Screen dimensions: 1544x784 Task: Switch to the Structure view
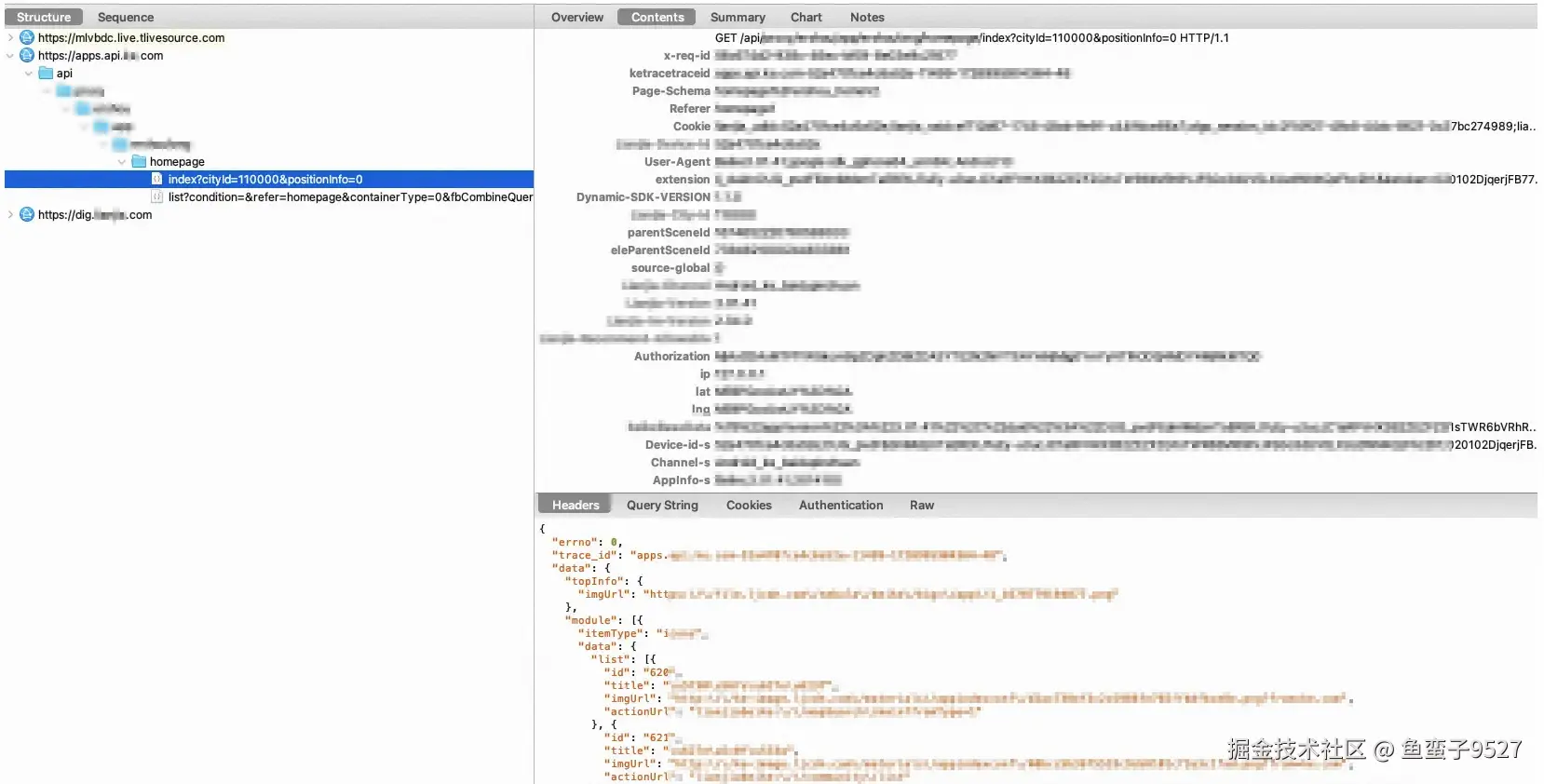pos(44,17)
